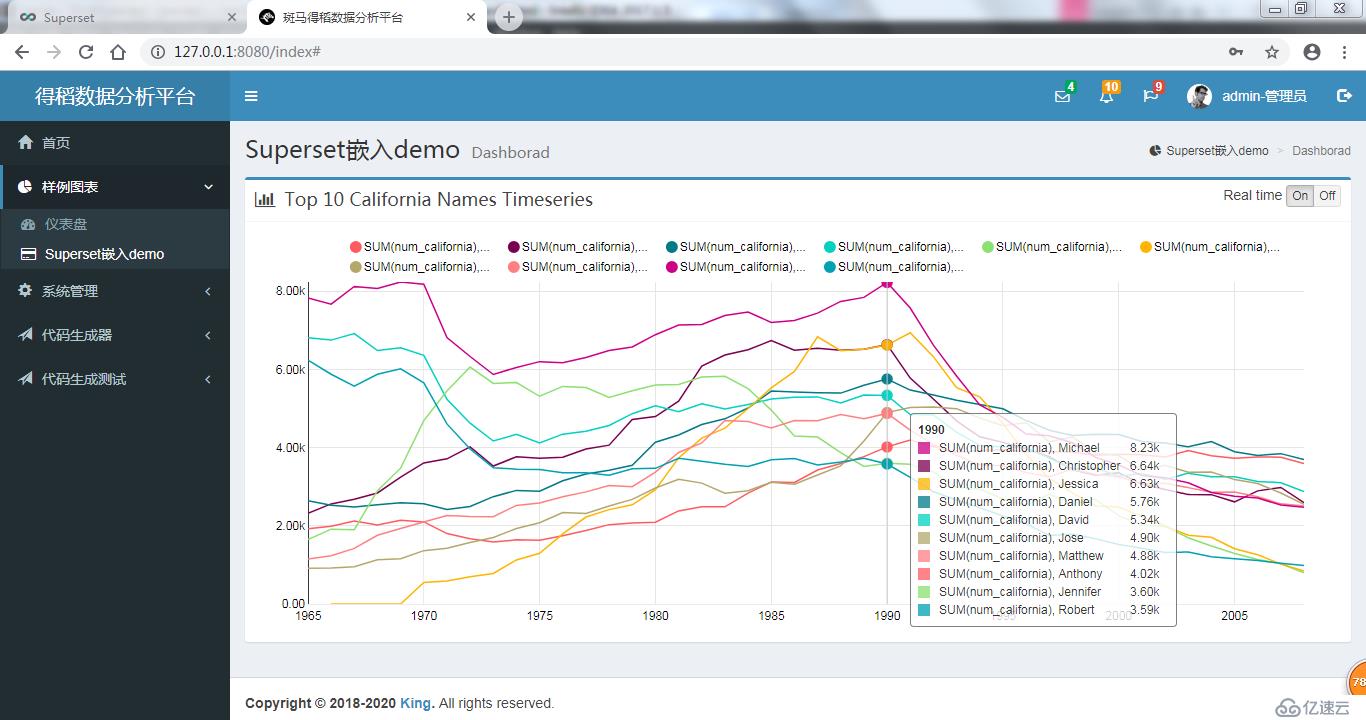Open the Chrome three-dot menu
Viewport: 1366px width, 720px height.
[1344, 52]
